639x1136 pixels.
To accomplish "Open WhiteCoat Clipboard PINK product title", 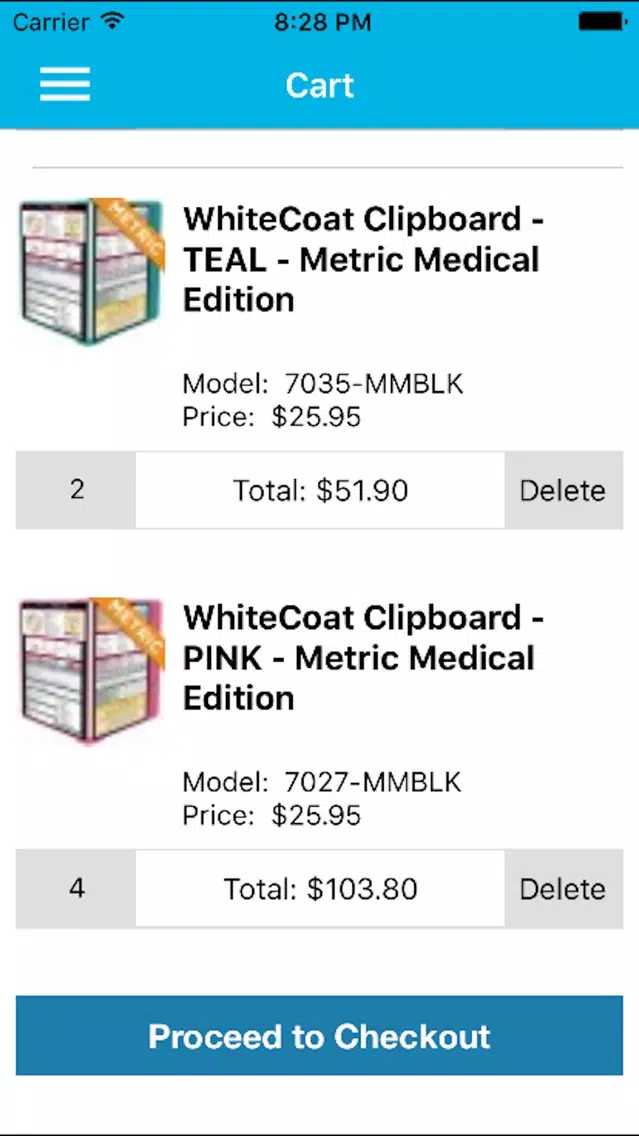I will pyautogui.click(x=361, y=657).
